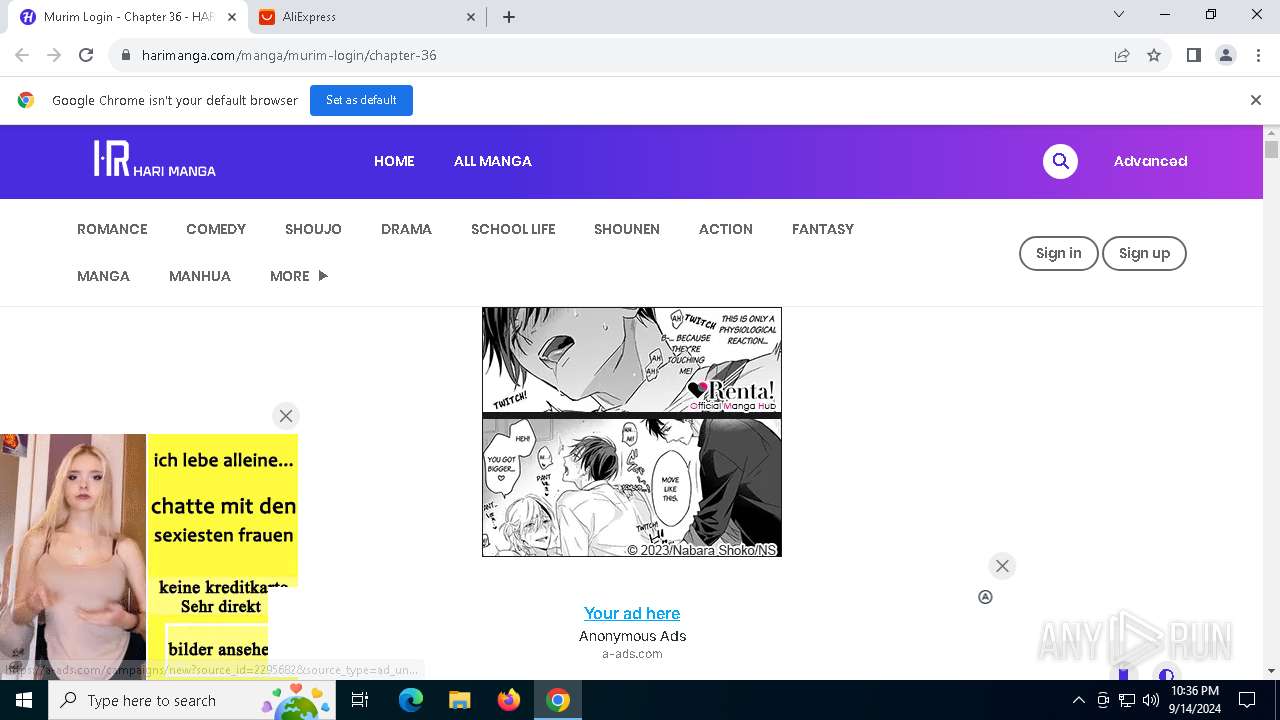Launch Firefox from taskbar
The height and width of the screenshot is (720, 1280).
click(x=509, y=700)
